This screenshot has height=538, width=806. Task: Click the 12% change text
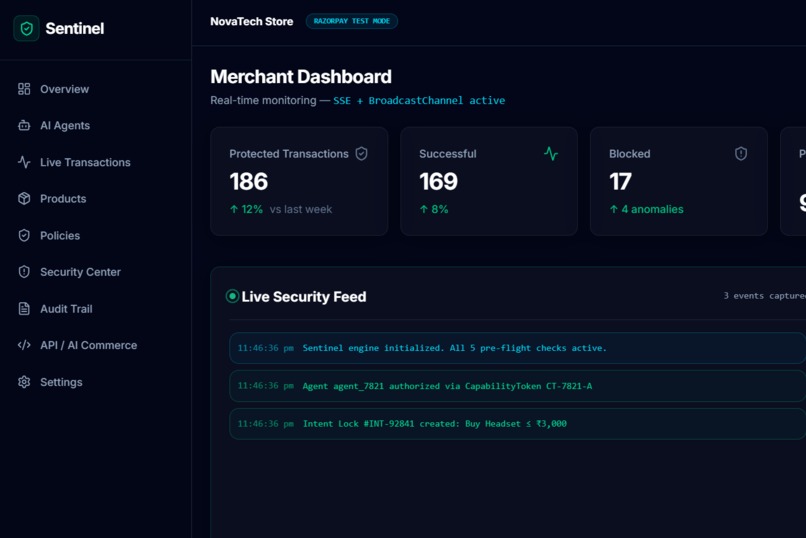(252, 209)
